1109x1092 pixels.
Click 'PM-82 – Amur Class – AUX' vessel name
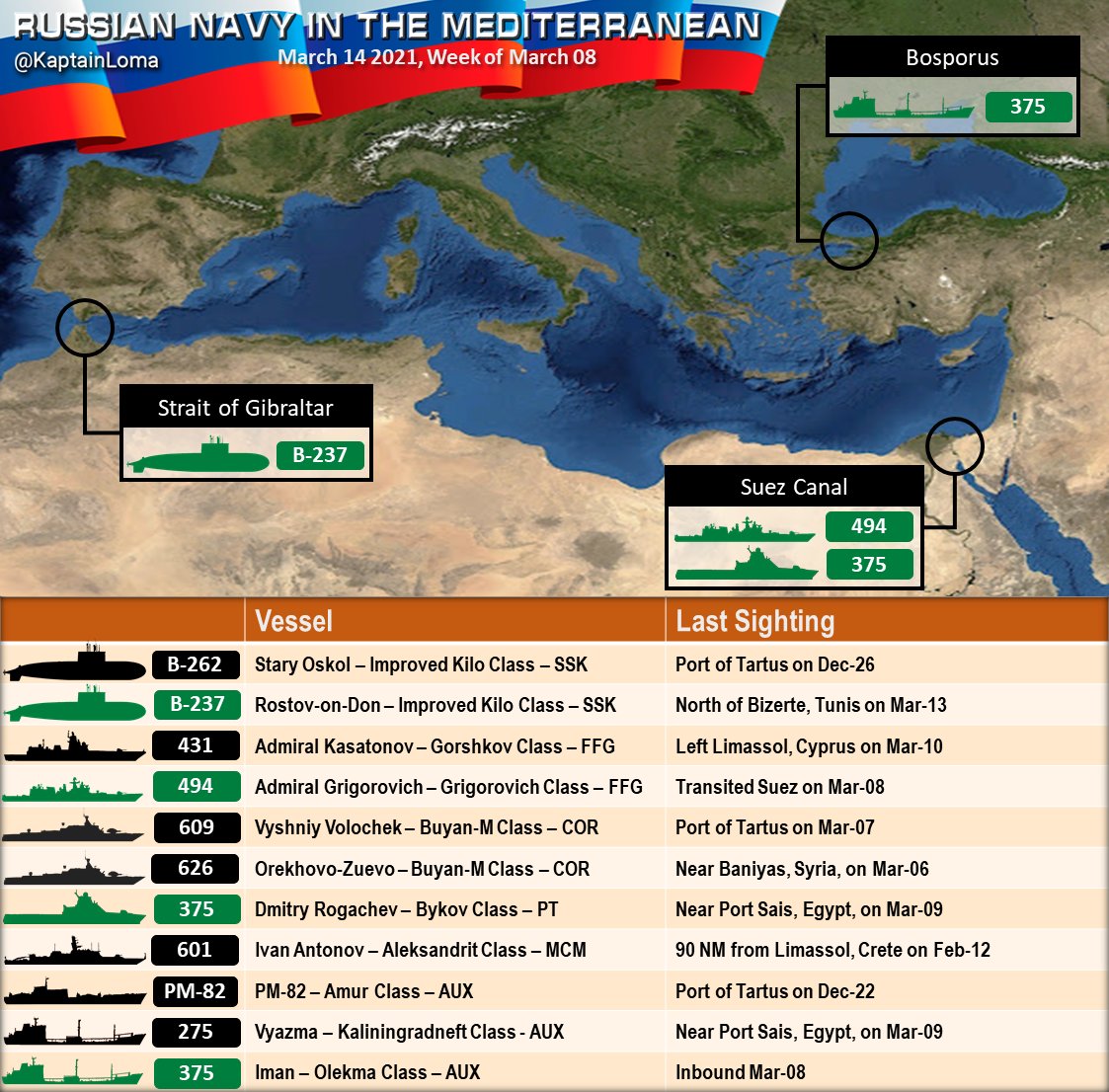click(x=363, y=991)
